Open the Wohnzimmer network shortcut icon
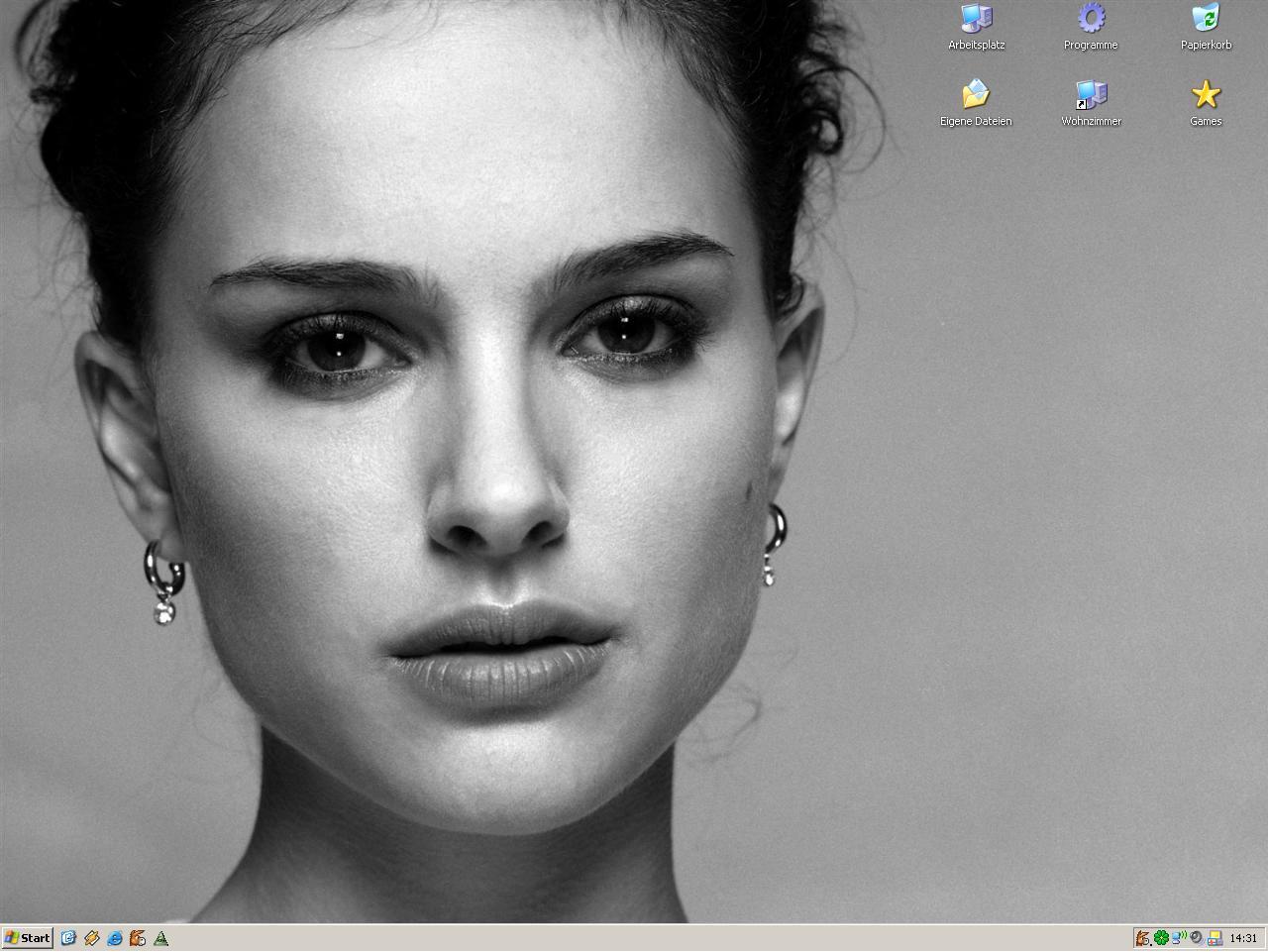The image size is (1268, 952). point(1091,95)
